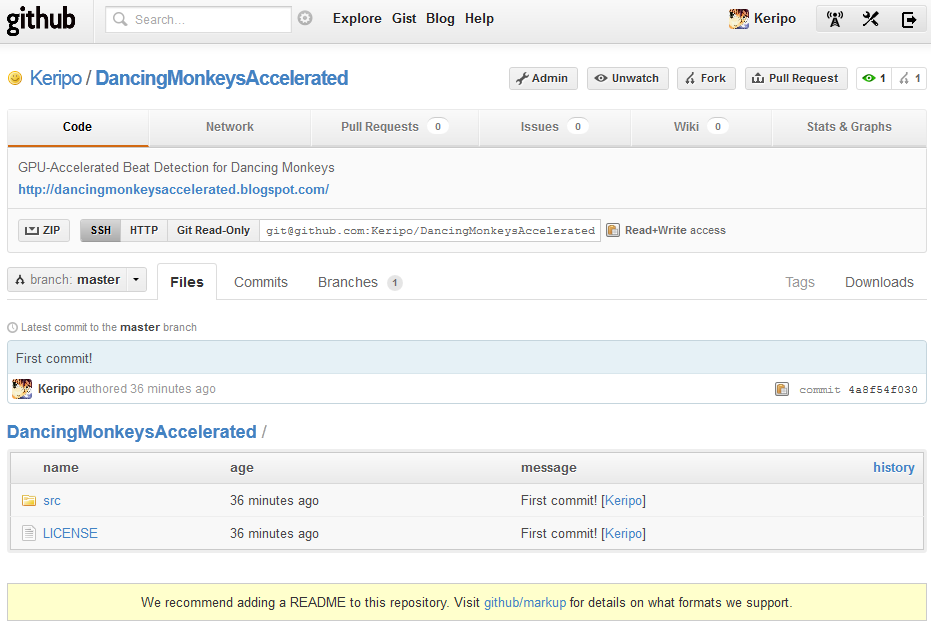The height and width of the screenshot is (627, 931).
Task: Open the Gist link
Action: 404,18
